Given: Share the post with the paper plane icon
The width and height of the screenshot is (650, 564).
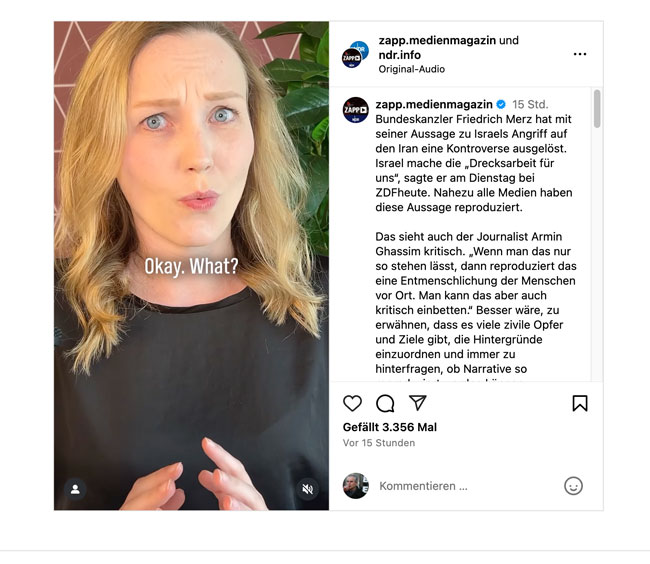Looking at the screenshot, I should [x=417, y=403].
